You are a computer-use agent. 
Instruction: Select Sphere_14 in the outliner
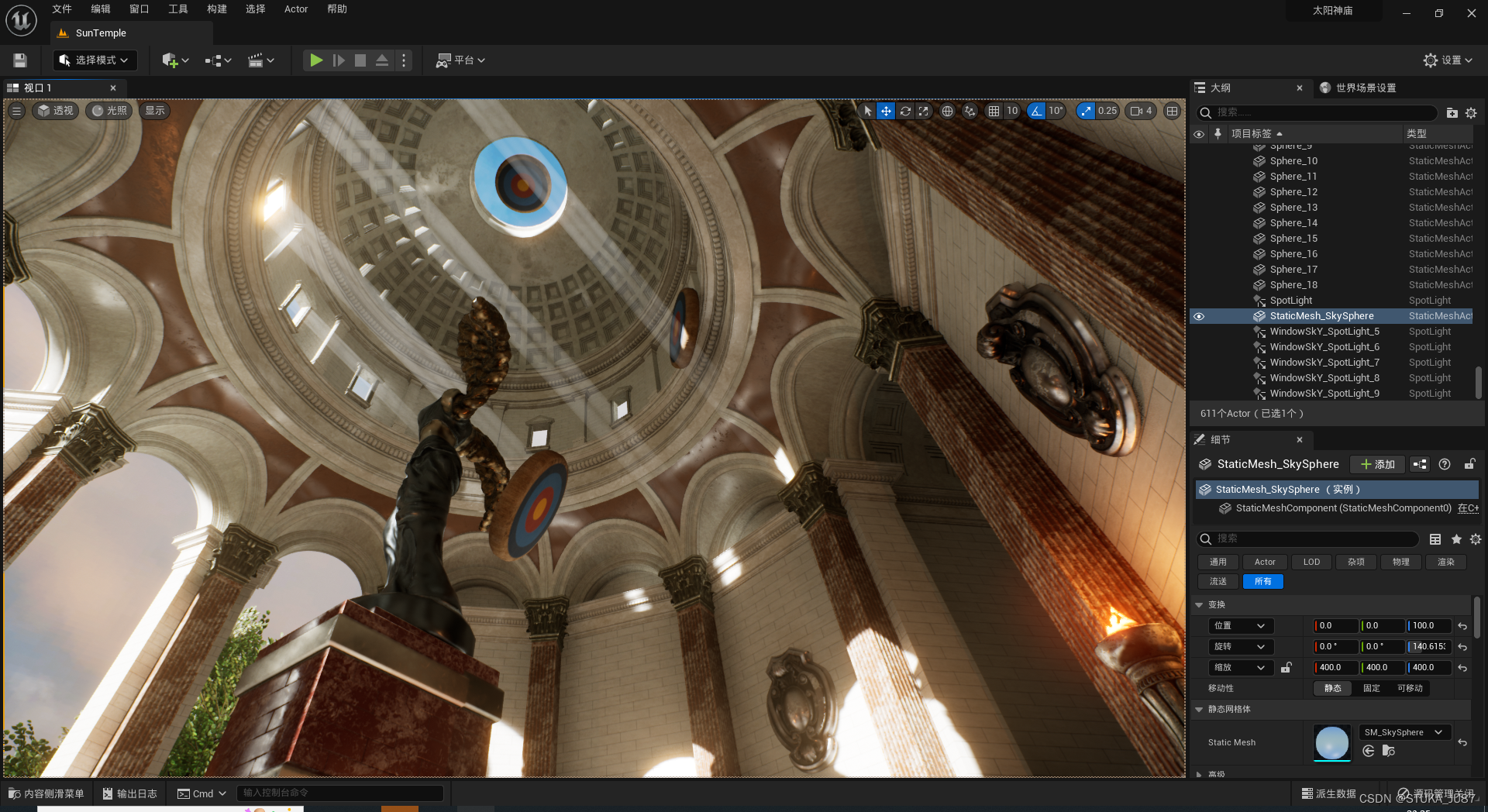(x=1293, y=223)
